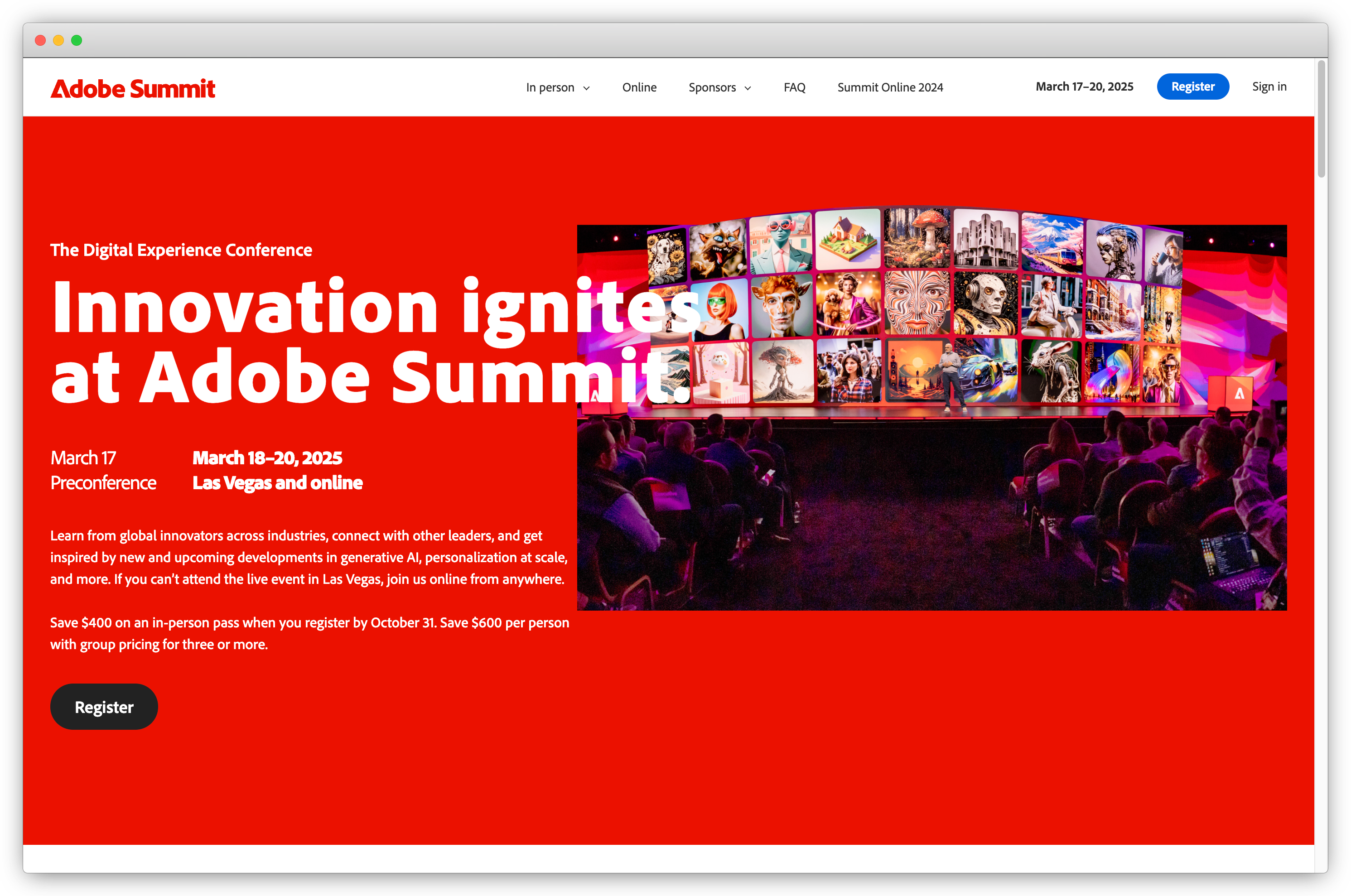Screen dimensions: 1351x896
Task: Open Summit Online 2024 nav item
Action: [890, 87]
